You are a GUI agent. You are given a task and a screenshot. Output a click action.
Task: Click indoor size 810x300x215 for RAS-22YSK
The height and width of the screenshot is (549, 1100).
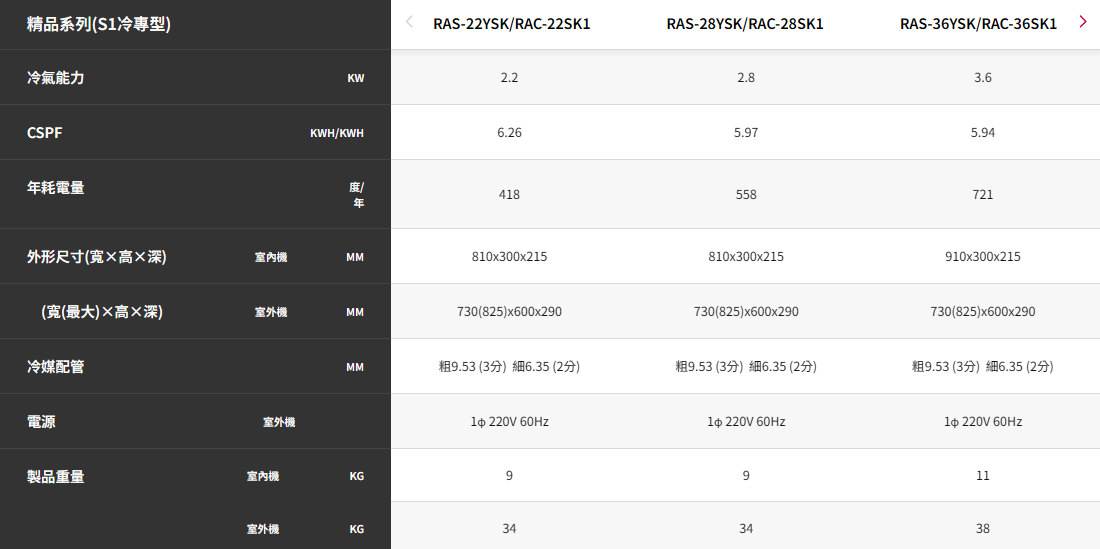(509, 257)
